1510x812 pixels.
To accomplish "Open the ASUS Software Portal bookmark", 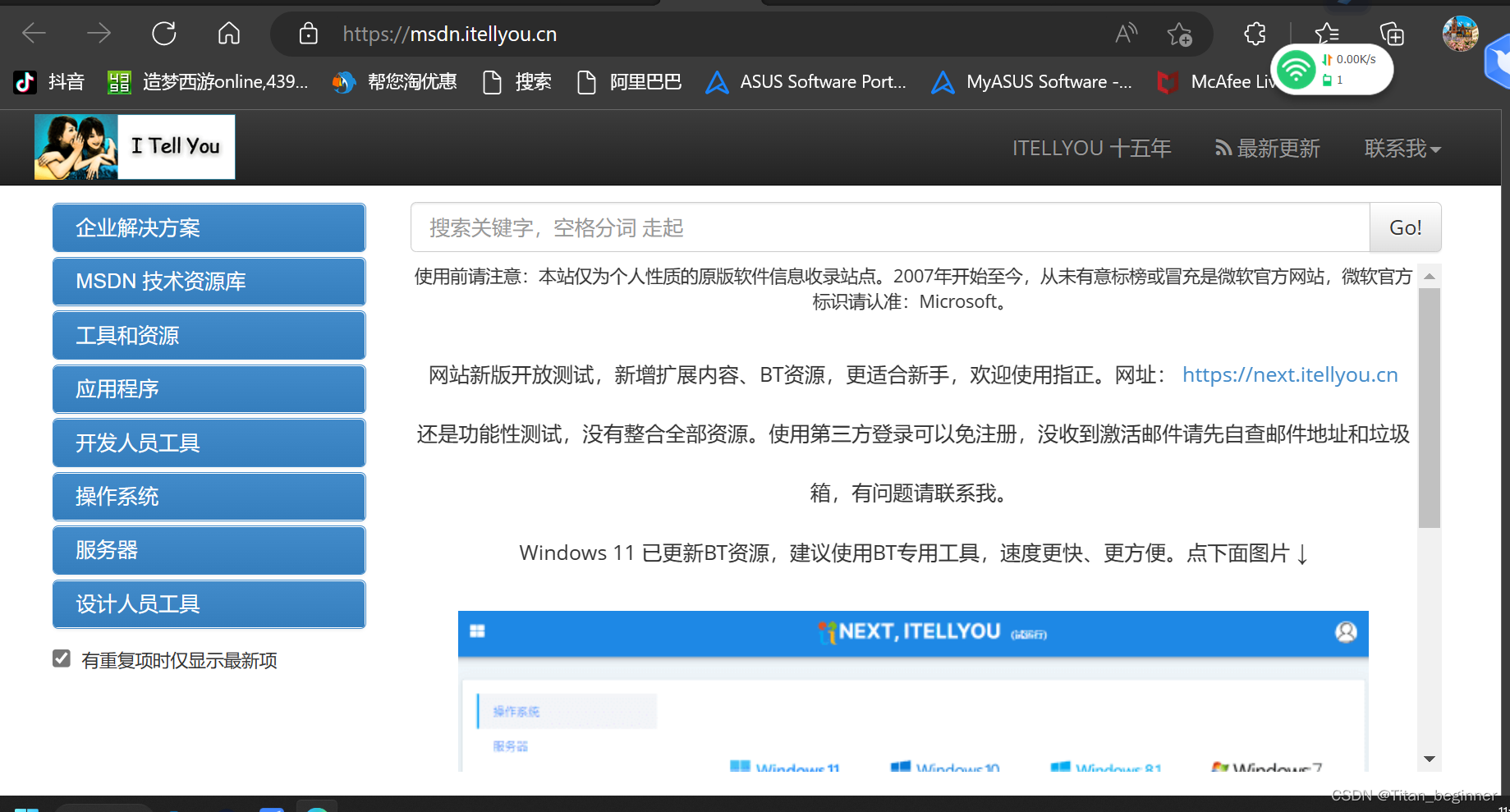I will [806, 81].
